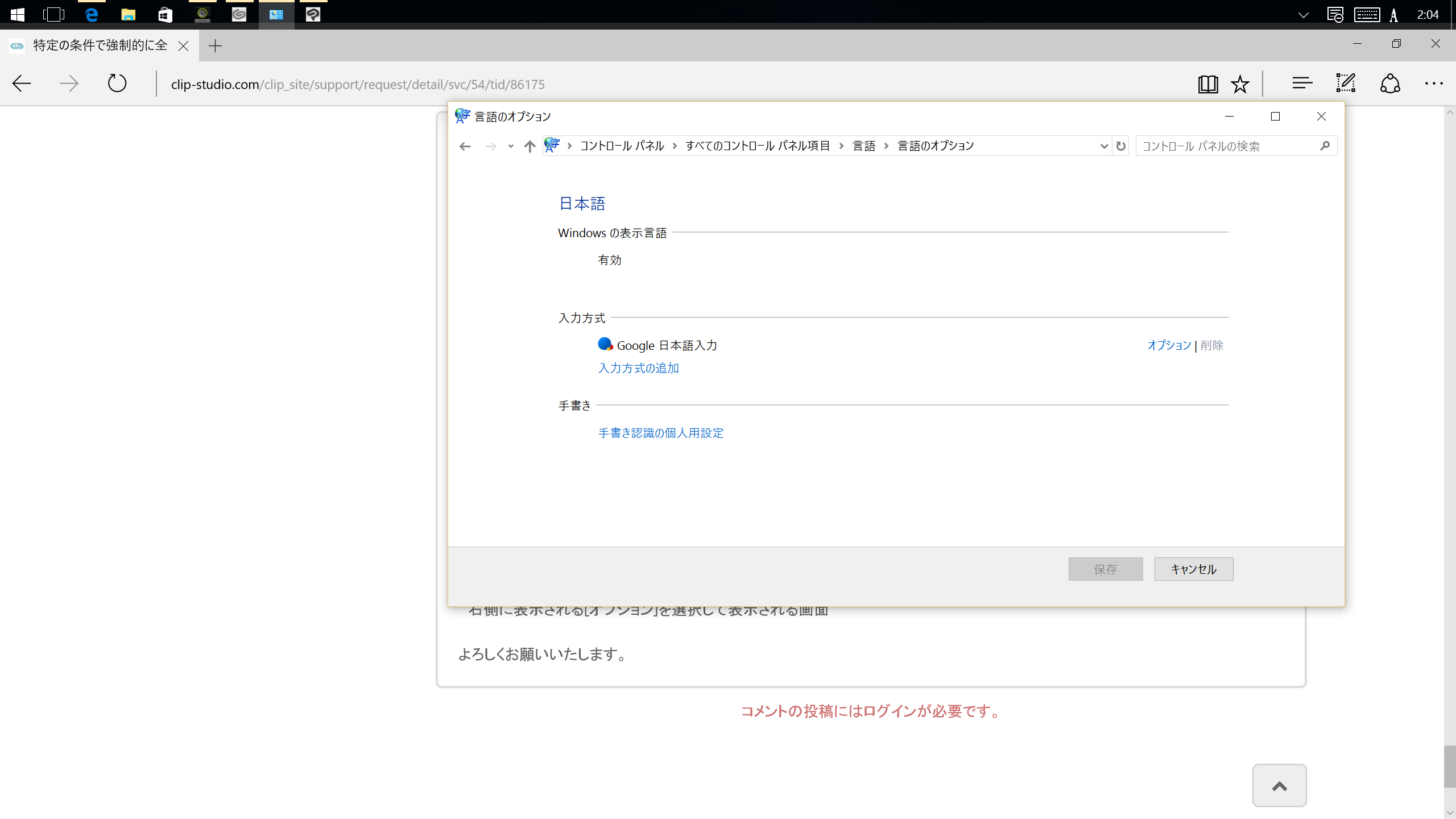Image resolution: width=1456 pixels, height=819 pixels.
Task: Show hidden system tray icons chevron
Action: click(1304, 15)
